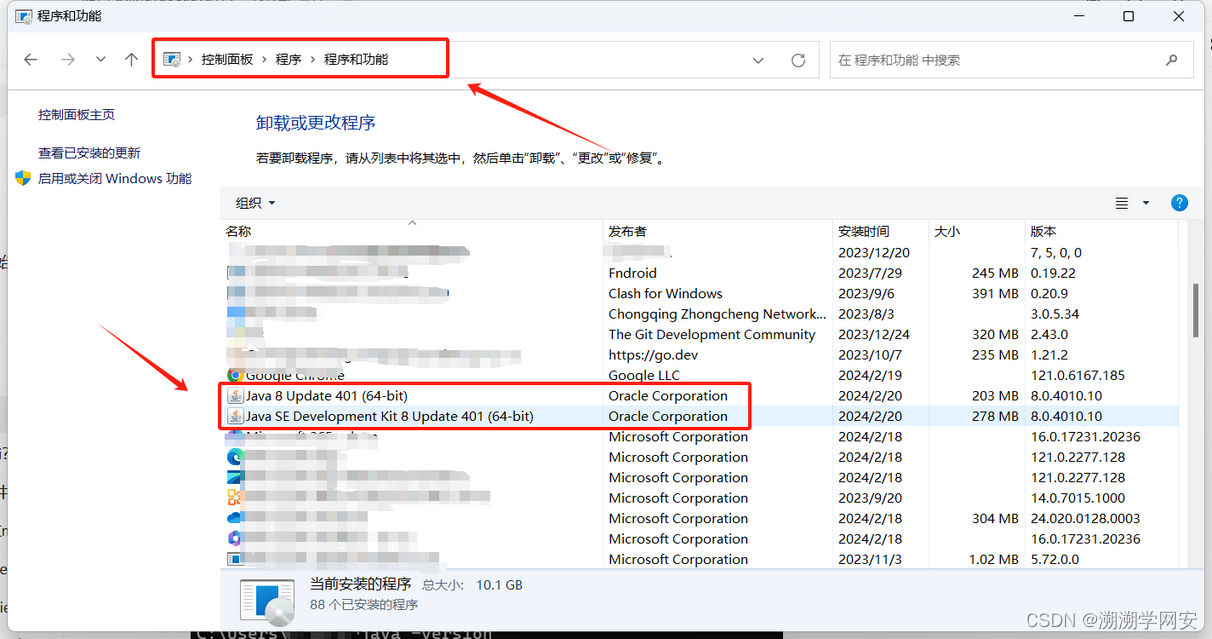Select the Google Chrome program row
This screenshot has height=639, width=1212.
point(699,375)
